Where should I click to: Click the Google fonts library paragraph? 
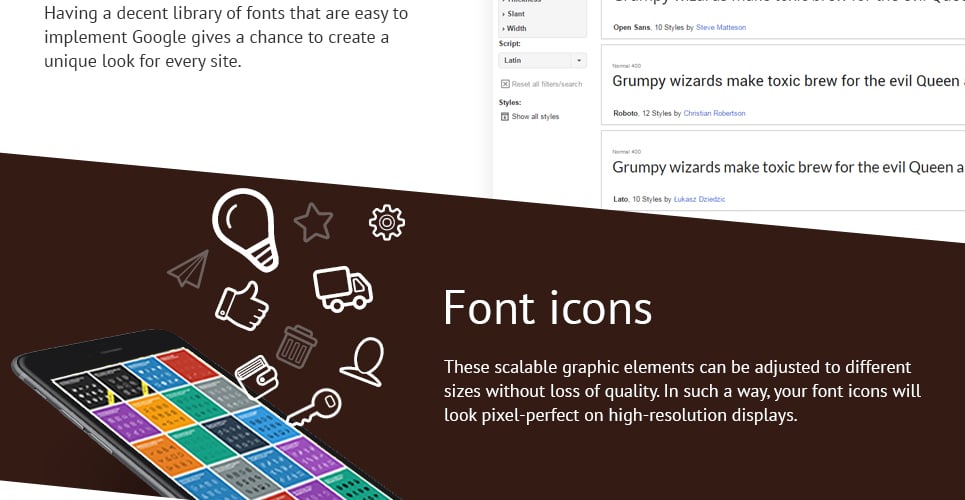tap(226, 37)
